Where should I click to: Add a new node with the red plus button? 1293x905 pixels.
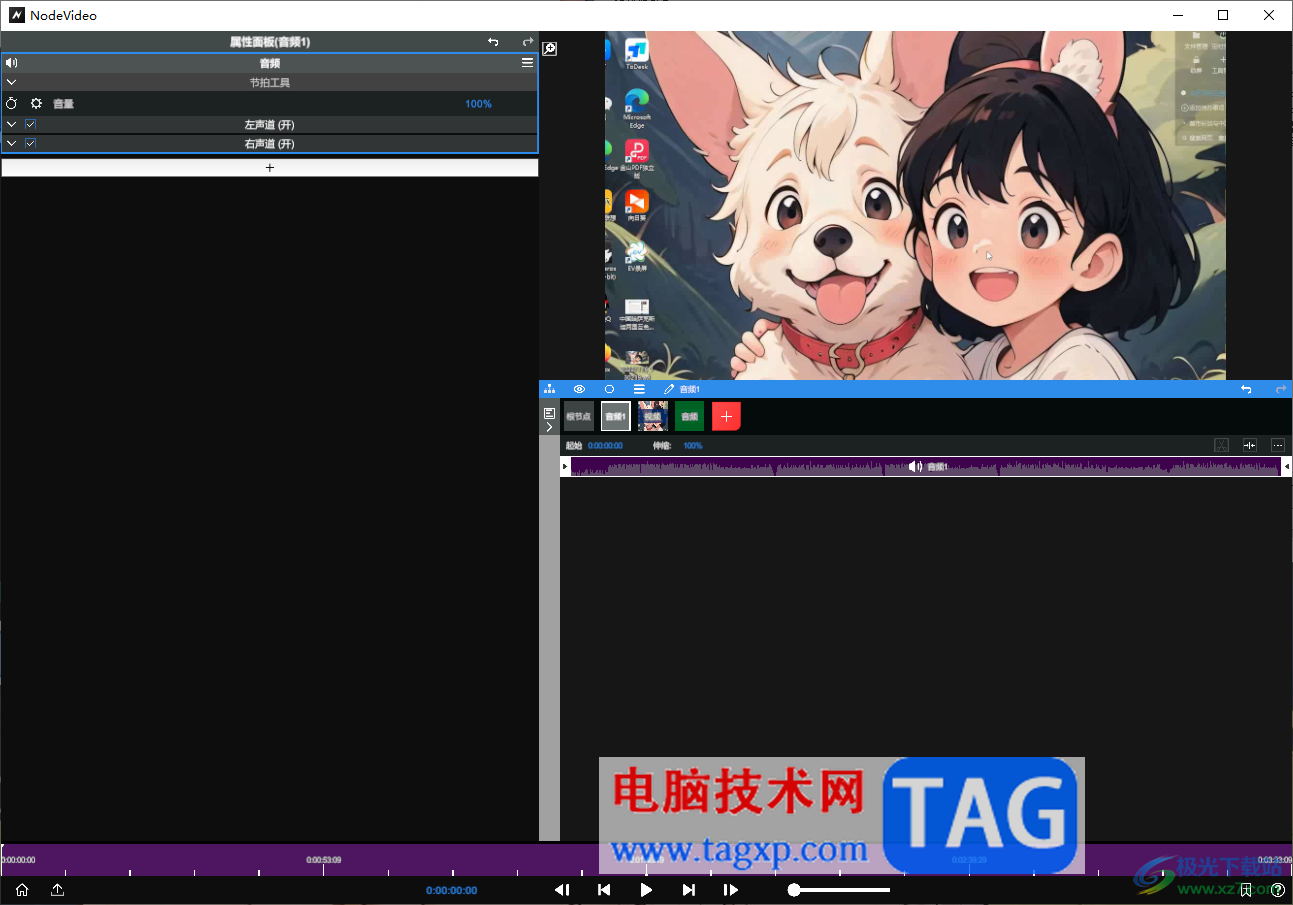[x=727, y=416]
